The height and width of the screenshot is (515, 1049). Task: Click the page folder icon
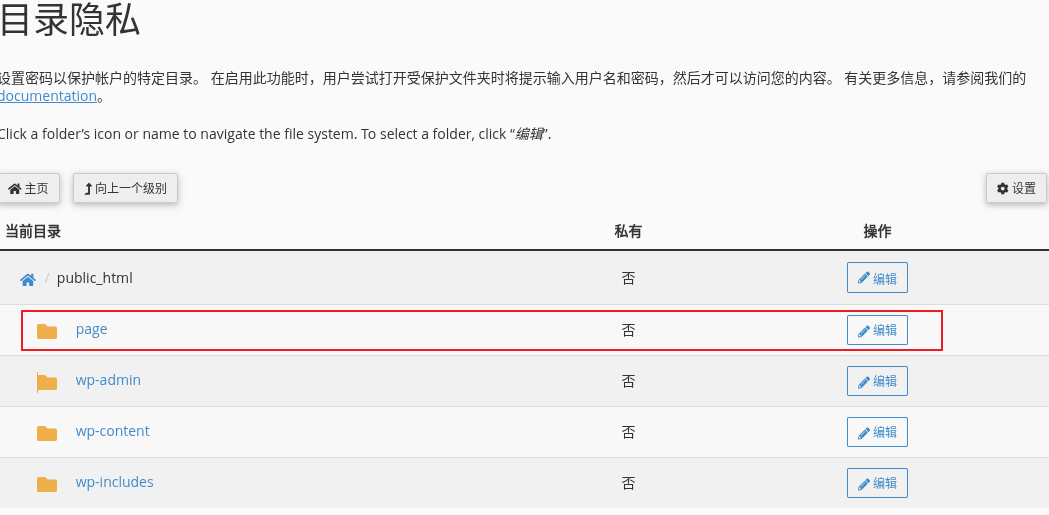point(47,331)
